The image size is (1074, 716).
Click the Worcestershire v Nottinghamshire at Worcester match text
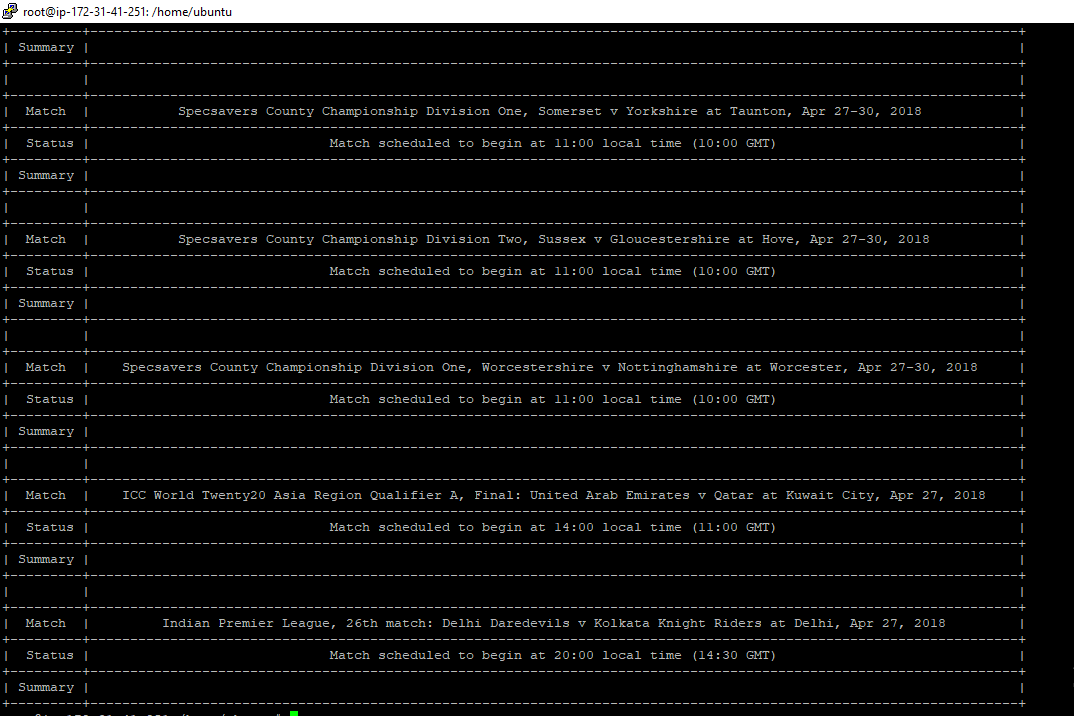(549, 367)
